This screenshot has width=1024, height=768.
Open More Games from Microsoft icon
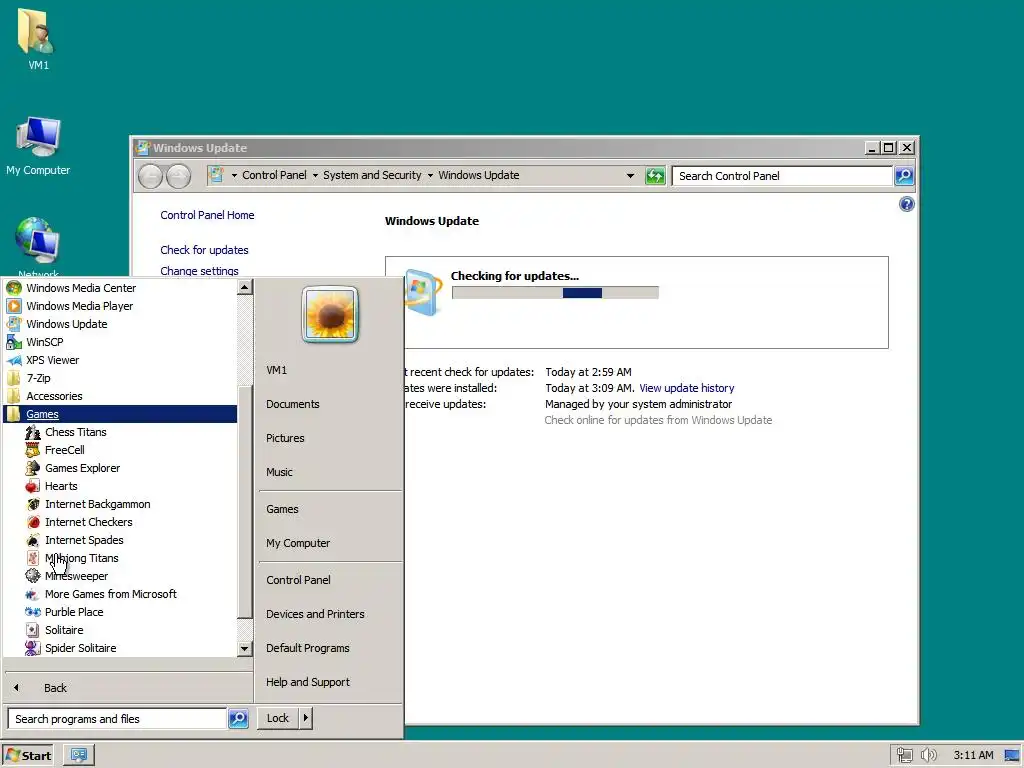(33, 594)
